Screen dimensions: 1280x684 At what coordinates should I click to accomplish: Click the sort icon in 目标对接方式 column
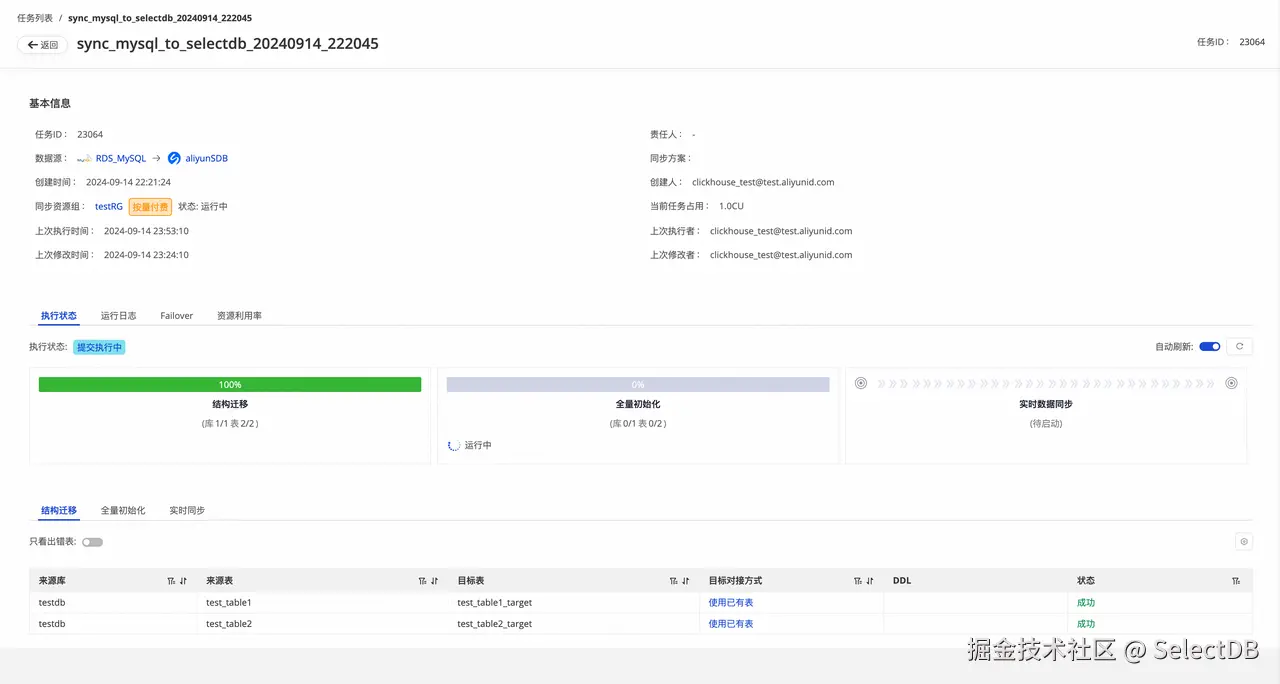point(870,581)
